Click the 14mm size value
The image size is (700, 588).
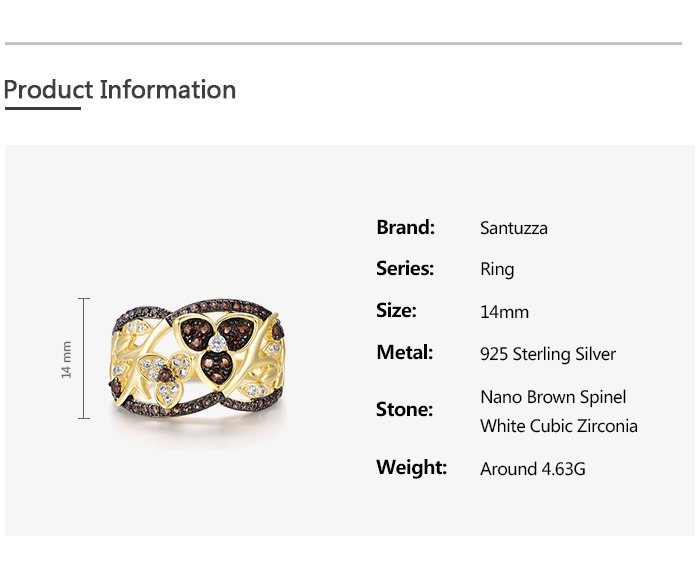coord(504,312)
